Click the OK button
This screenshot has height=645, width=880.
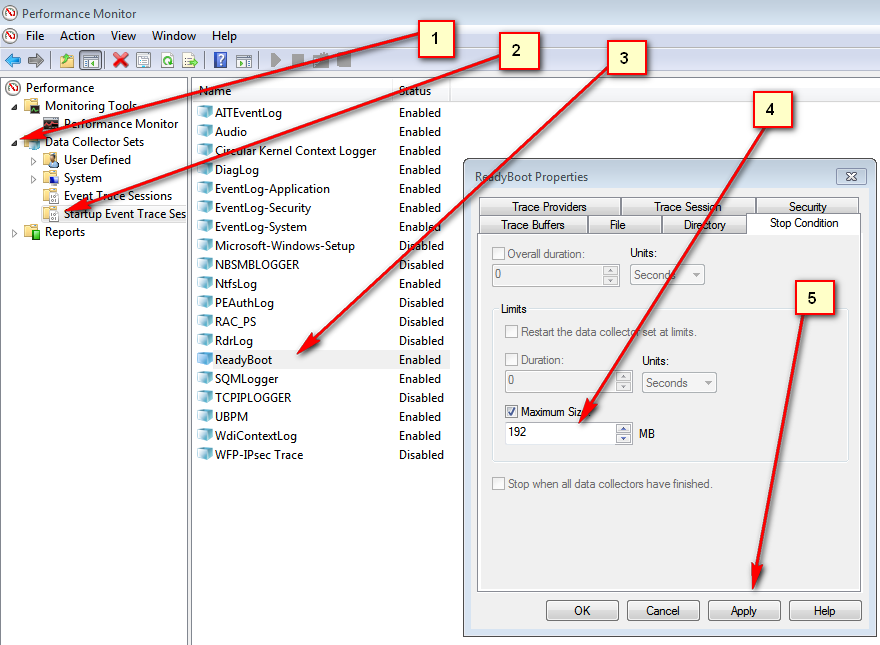click(x=582, y=610)
